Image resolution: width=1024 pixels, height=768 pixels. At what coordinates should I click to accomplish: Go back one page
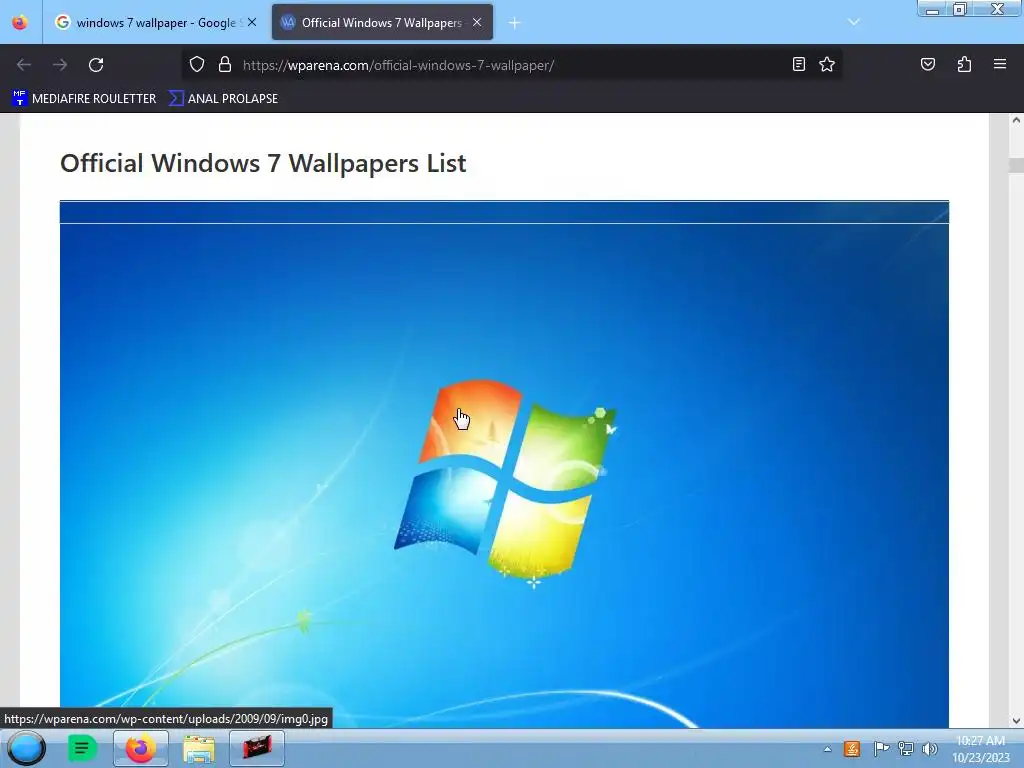(x=24, y=65)
